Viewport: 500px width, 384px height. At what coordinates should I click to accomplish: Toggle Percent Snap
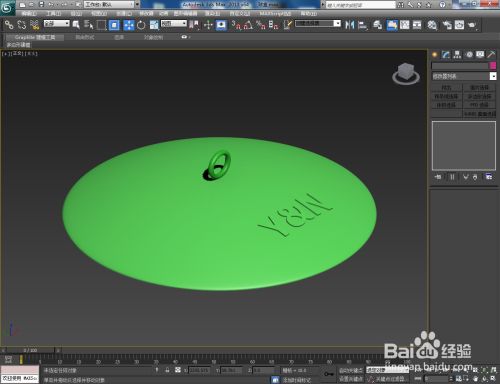261,25
